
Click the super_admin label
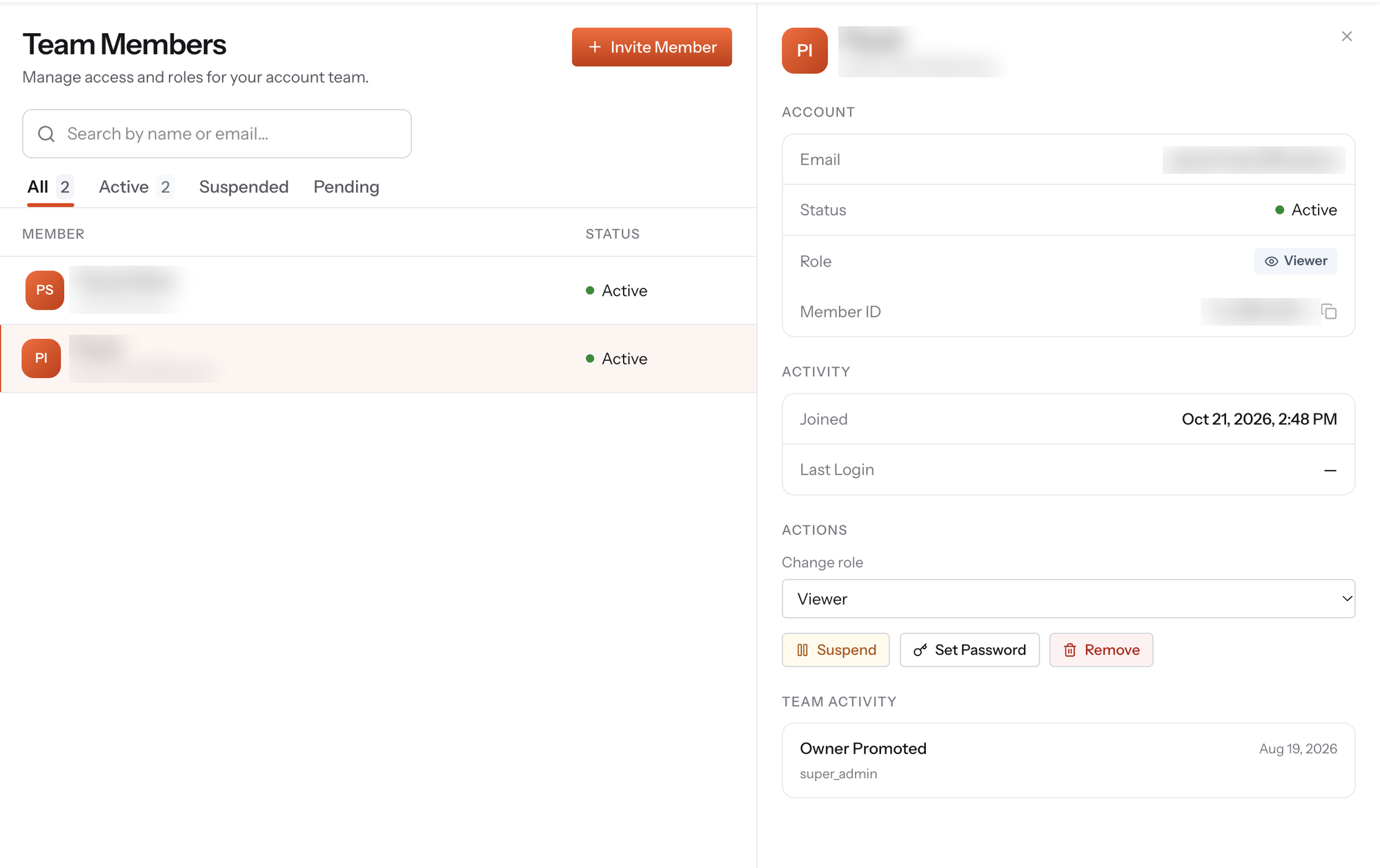[x=838, y=773]
